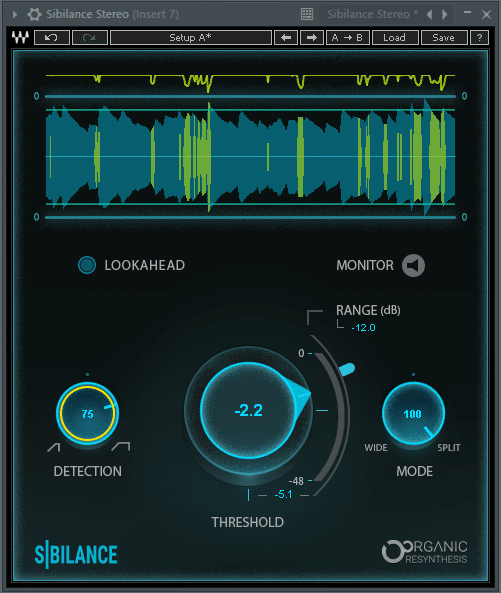Image resolution: width=501 pixels, height=593 pixels.
Task: Click the Sibilance Stereo (Insert 7) title
Action: 112,14
